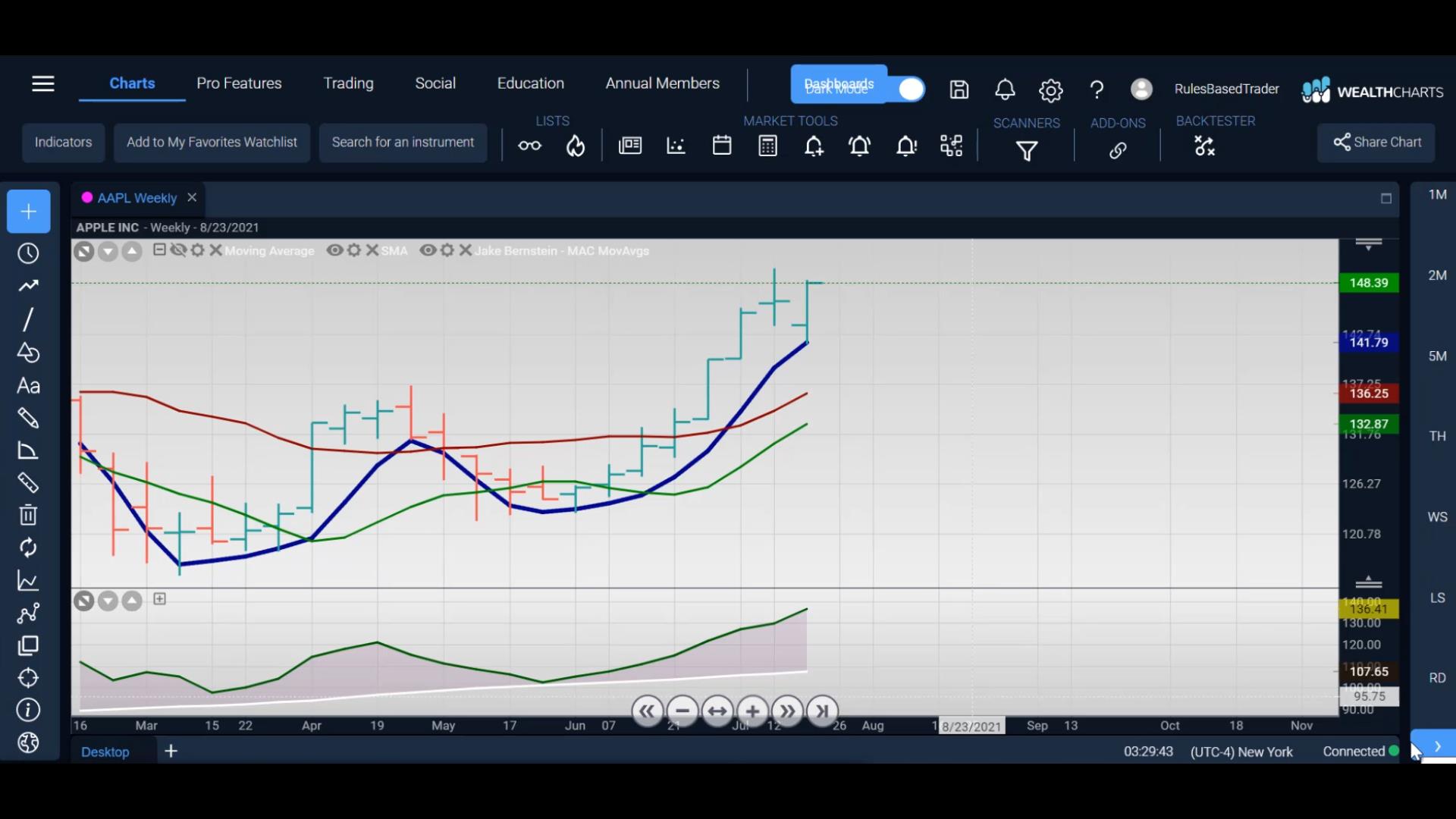This screenshot has height=819, width=1456.
Task: Open the scatter chart market tool
Action: pyautogui.click(x=676, y=146)
